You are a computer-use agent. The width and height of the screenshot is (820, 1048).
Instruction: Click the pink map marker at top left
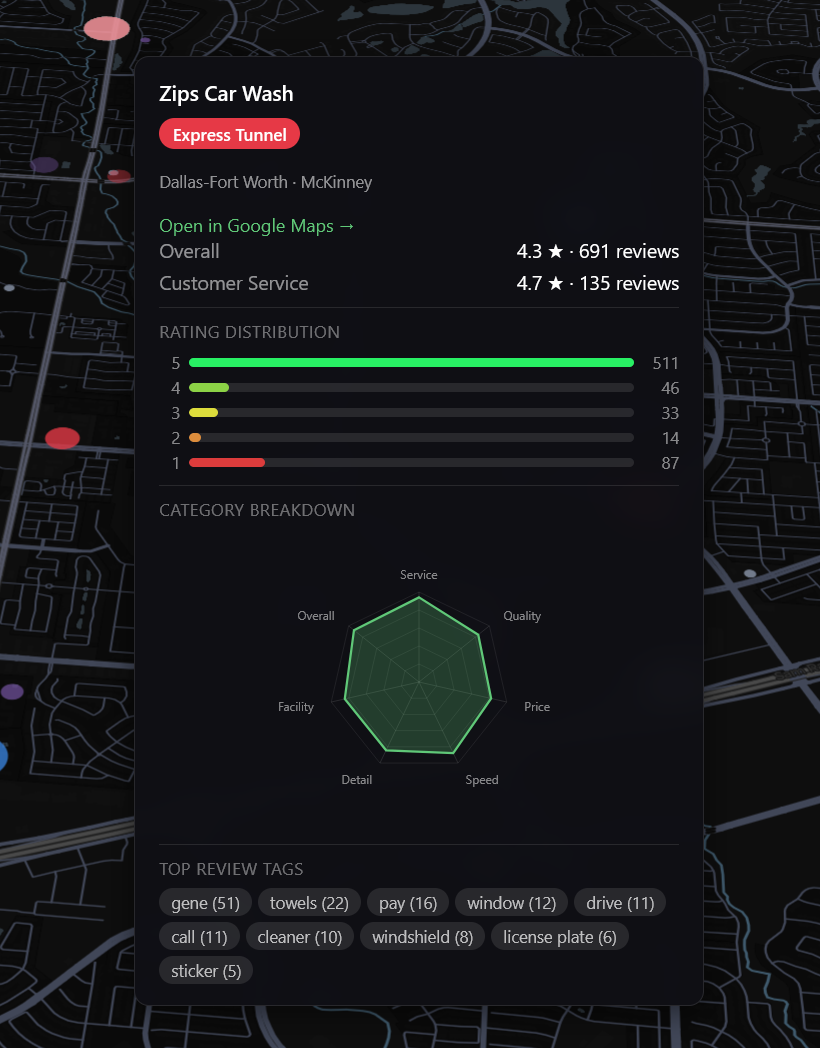106,28
